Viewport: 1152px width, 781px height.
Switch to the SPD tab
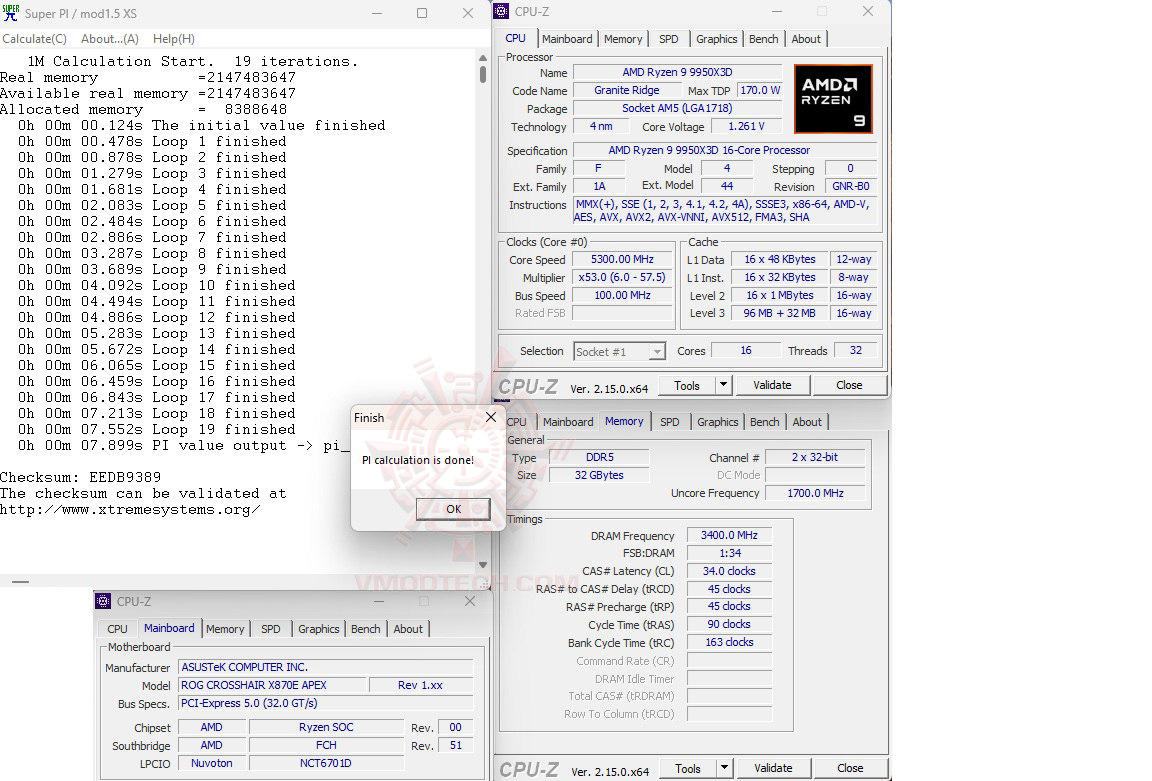tap(669, 38)
